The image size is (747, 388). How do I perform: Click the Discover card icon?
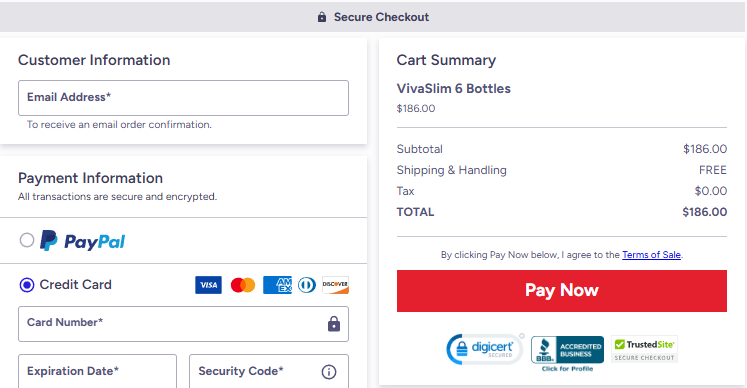(x=335, y=285)
